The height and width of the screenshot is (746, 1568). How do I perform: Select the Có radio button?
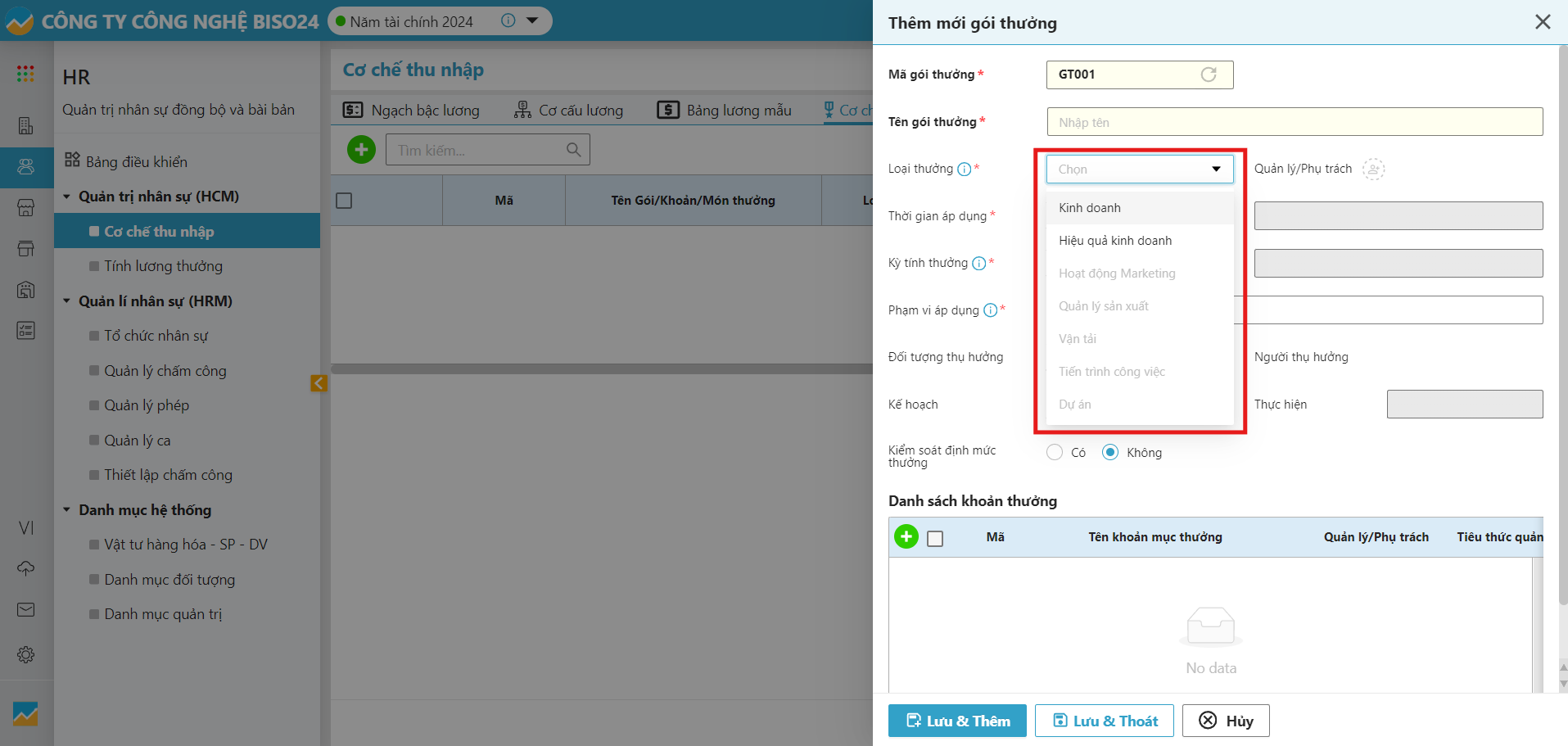(1055, 453)
